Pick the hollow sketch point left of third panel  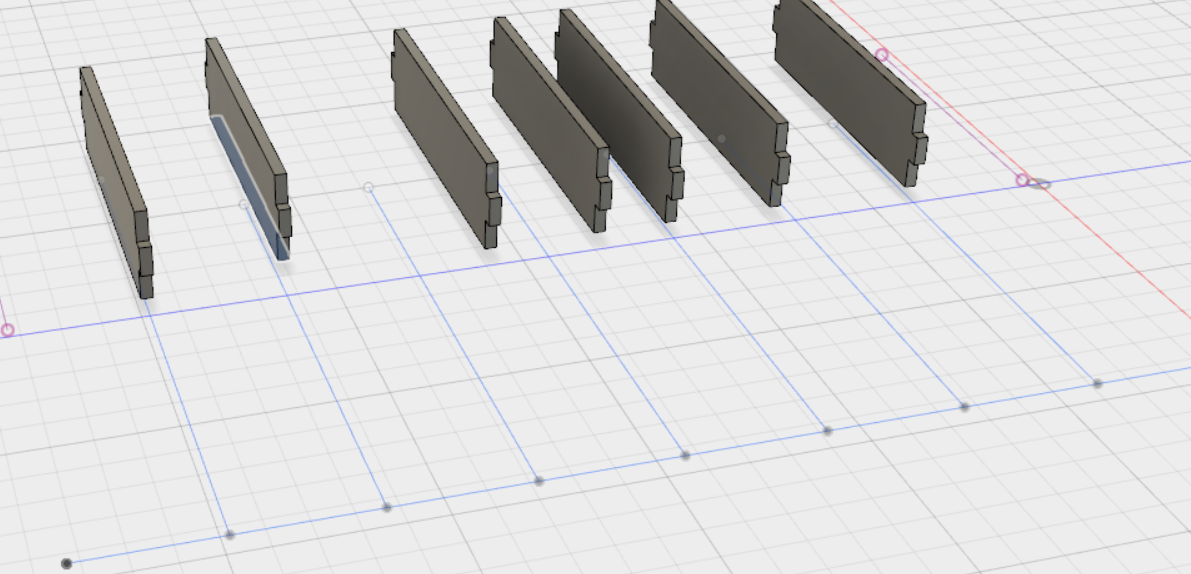click(x=368, y=187)
